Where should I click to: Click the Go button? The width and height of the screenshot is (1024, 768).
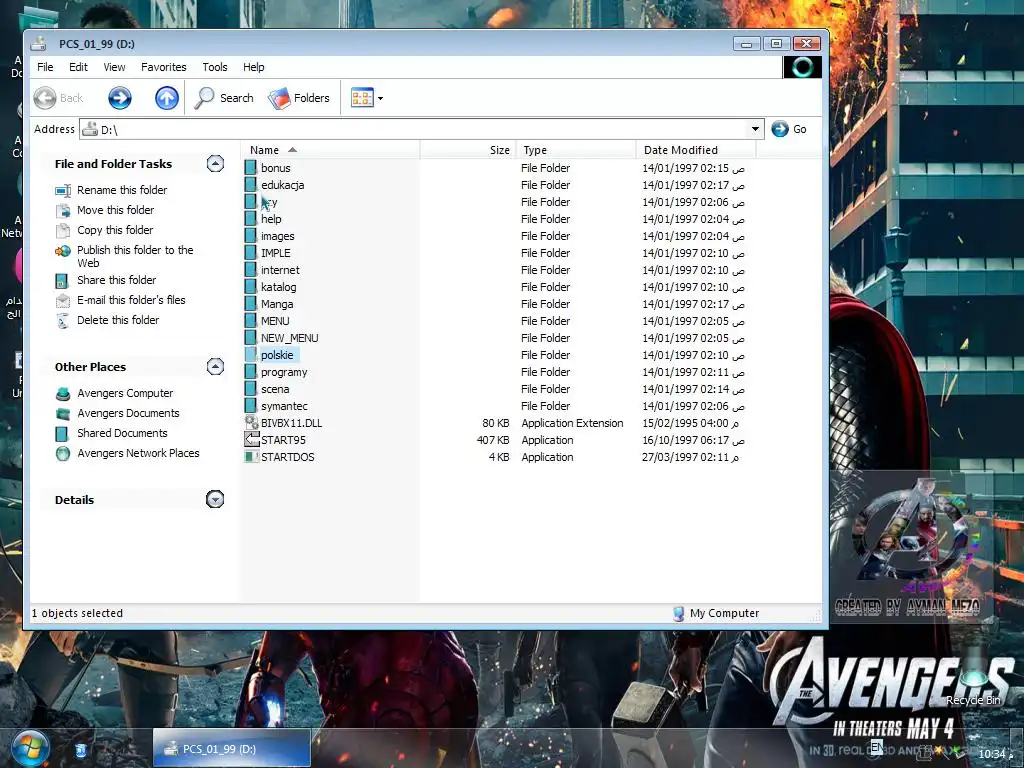(789, 129)
